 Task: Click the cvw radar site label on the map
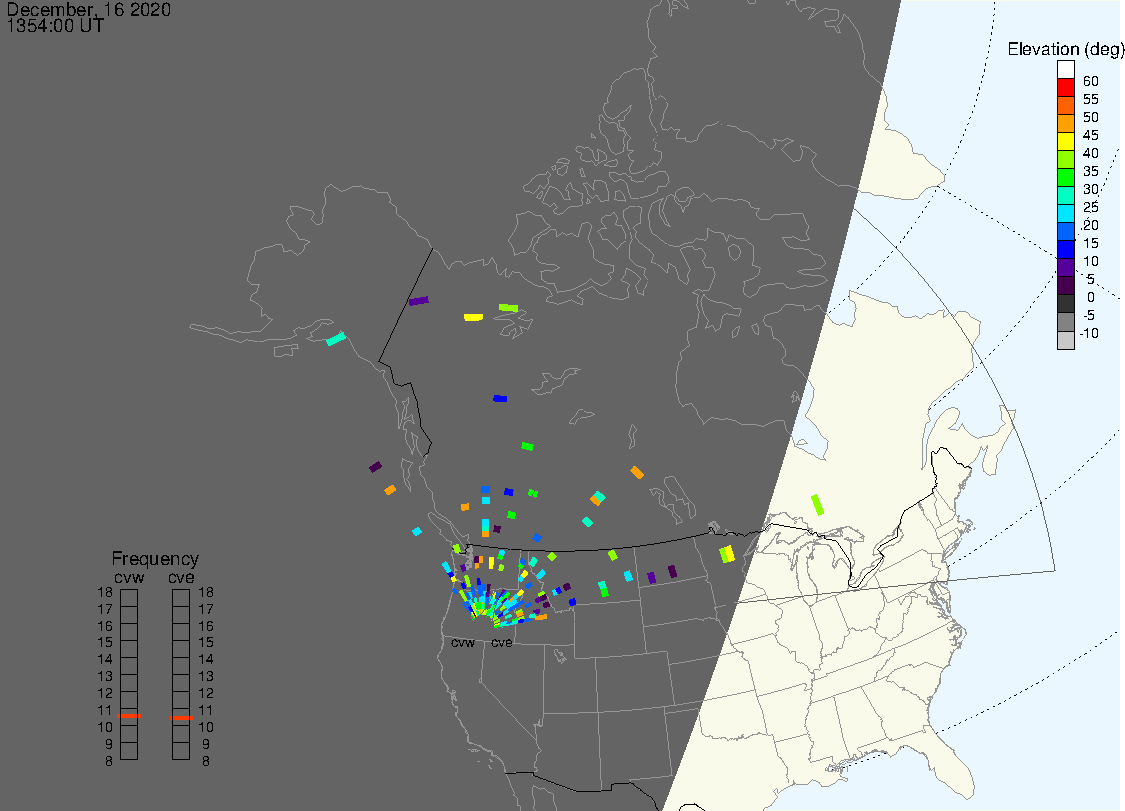click(x=463, y=642)
